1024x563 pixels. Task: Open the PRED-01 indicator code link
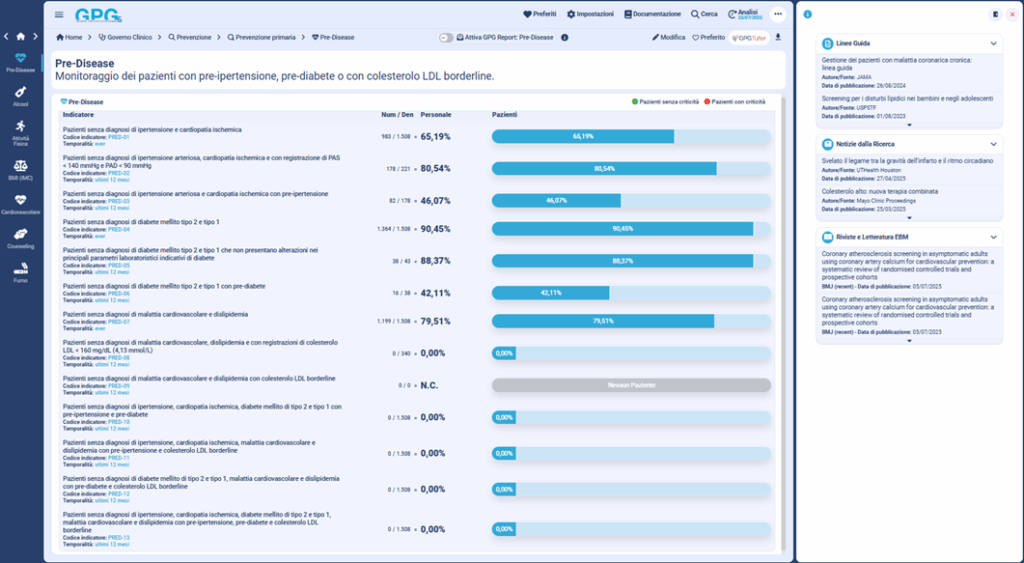point(119,137)
